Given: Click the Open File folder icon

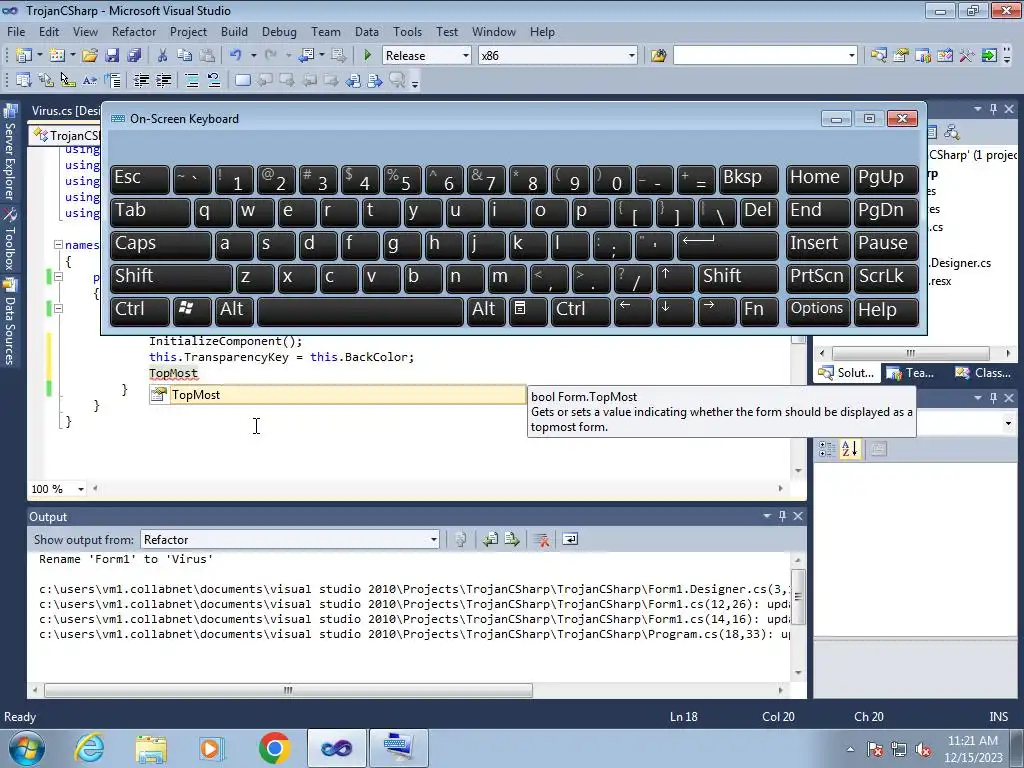Looking at the screenshot, I should click(x=90, y=56).
